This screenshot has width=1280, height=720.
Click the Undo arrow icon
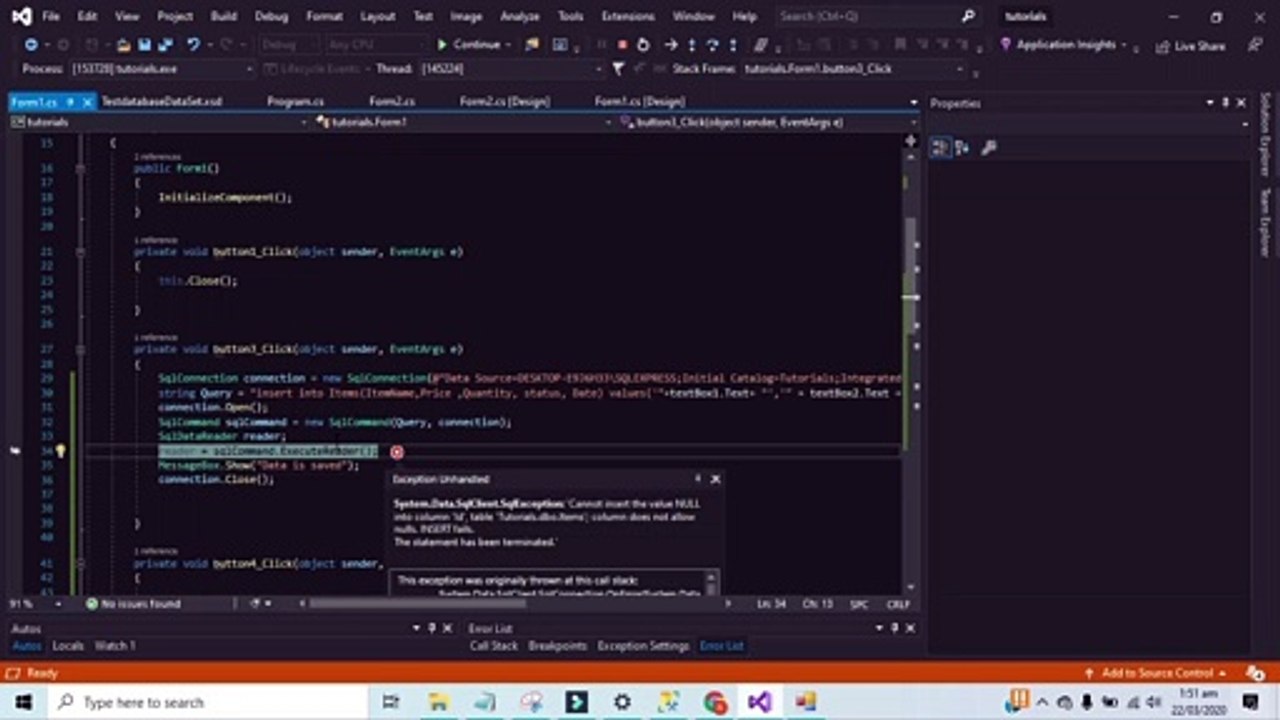click(x=192, y=45)
